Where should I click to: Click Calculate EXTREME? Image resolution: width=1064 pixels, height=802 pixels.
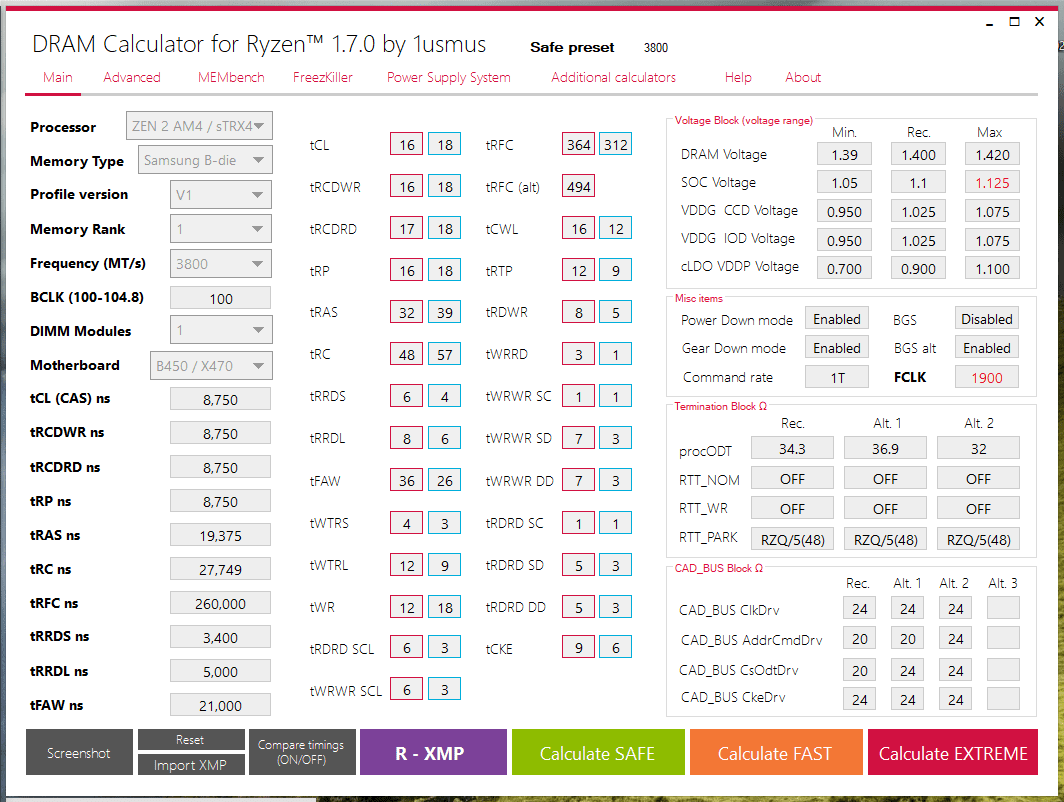click(953, 752)
